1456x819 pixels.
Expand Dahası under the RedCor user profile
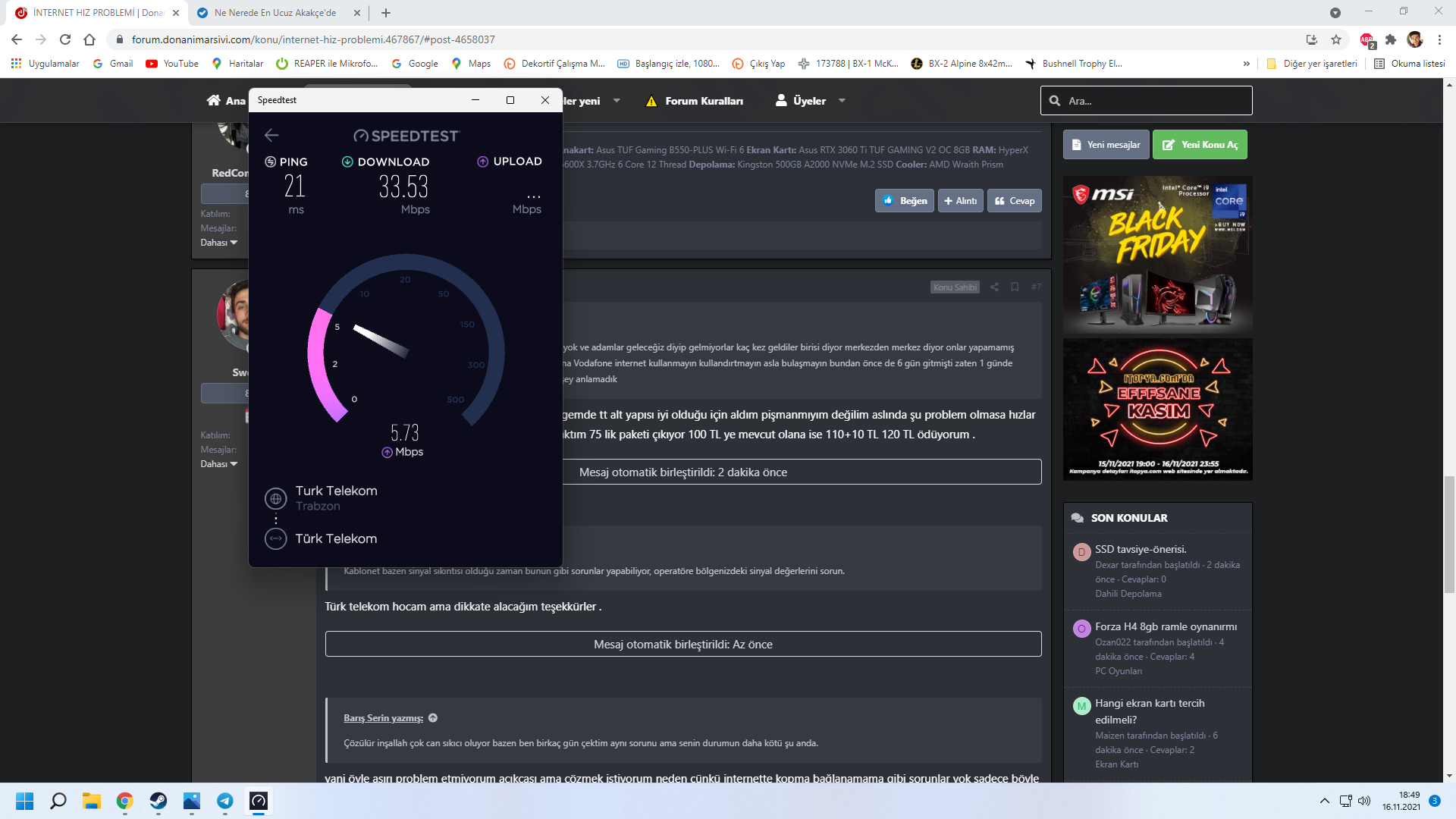[218, 243]
